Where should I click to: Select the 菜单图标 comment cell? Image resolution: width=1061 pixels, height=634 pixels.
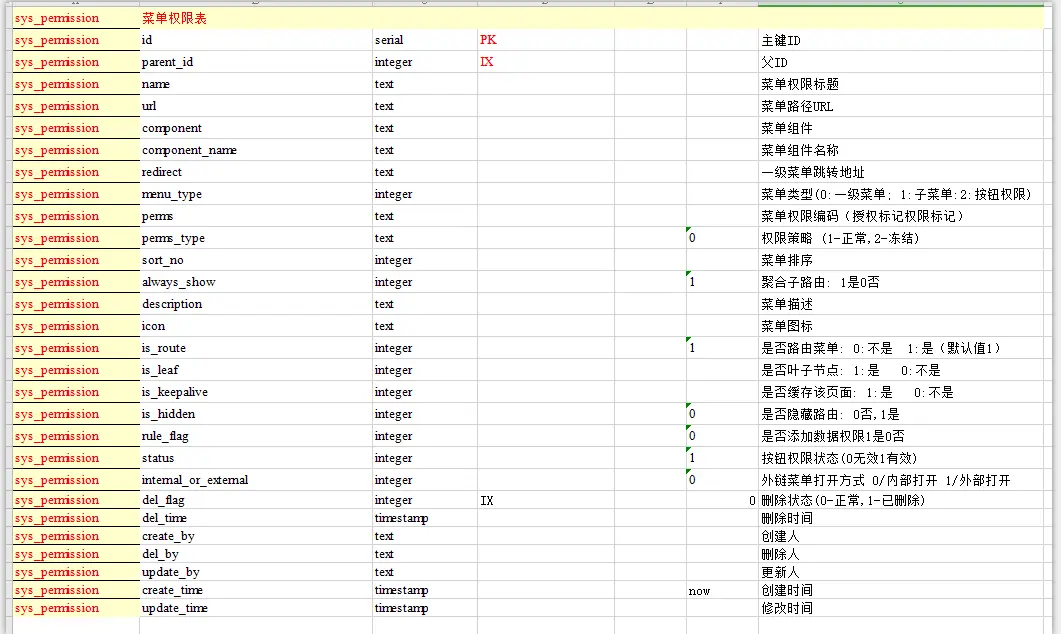(901, 326)
